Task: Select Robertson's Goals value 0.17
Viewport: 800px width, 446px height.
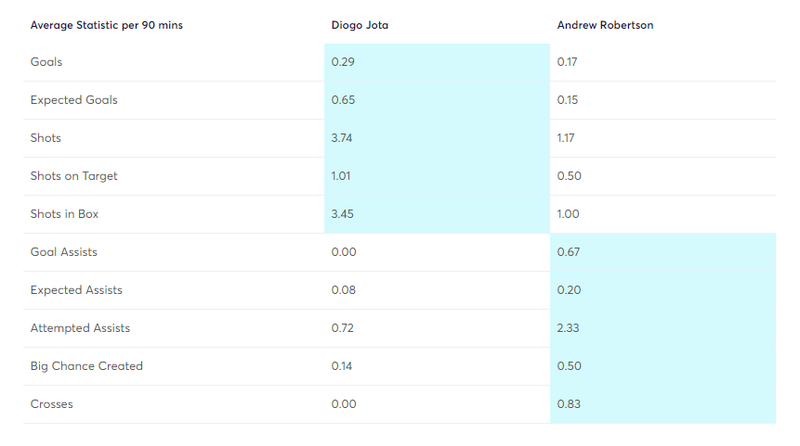Action: click(567, 62)
